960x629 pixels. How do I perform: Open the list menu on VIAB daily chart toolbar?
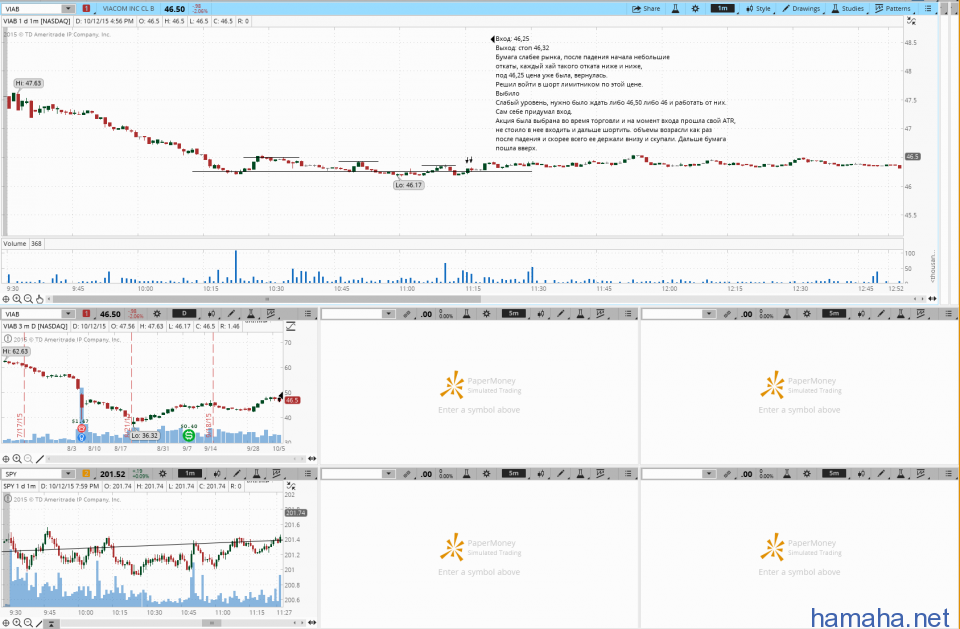click(x=308, y=314)
